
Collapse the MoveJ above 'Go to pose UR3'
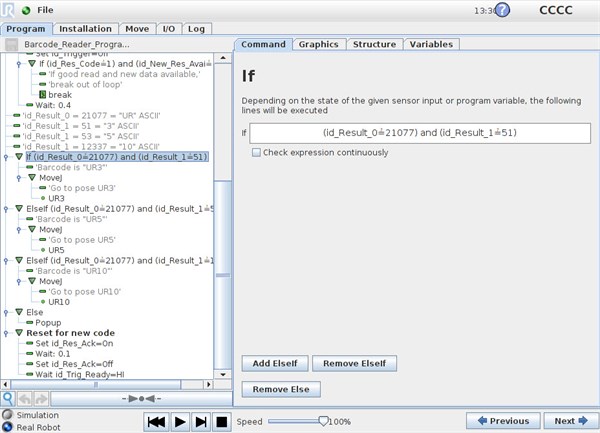pyautogui.click(x=32, y=177)
